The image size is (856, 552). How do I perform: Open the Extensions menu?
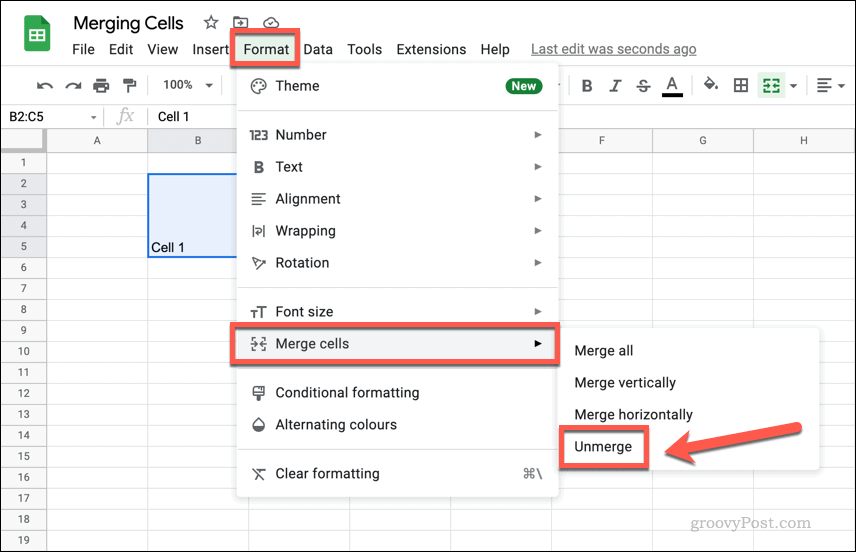pos(431,49)
